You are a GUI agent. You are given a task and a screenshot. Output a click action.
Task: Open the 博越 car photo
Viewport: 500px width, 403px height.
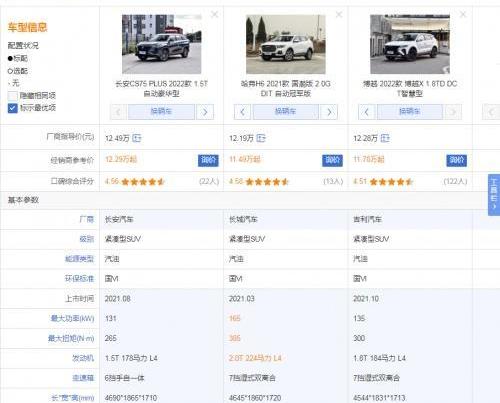[410, 44]
